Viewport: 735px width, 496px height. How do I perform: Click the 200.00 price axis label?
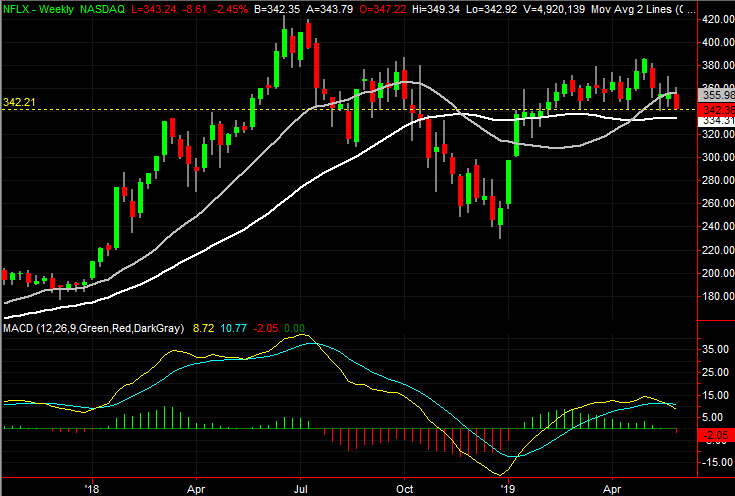point(718,273)
